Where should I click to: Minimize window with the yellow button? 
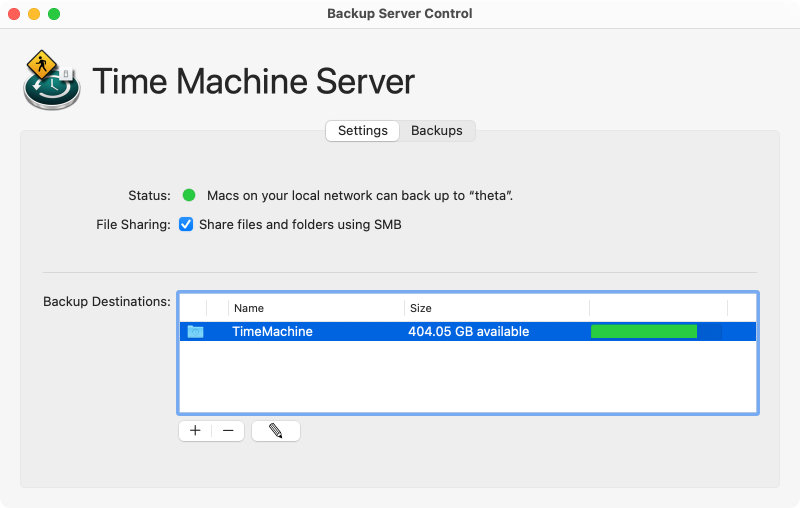coord(34,14)
